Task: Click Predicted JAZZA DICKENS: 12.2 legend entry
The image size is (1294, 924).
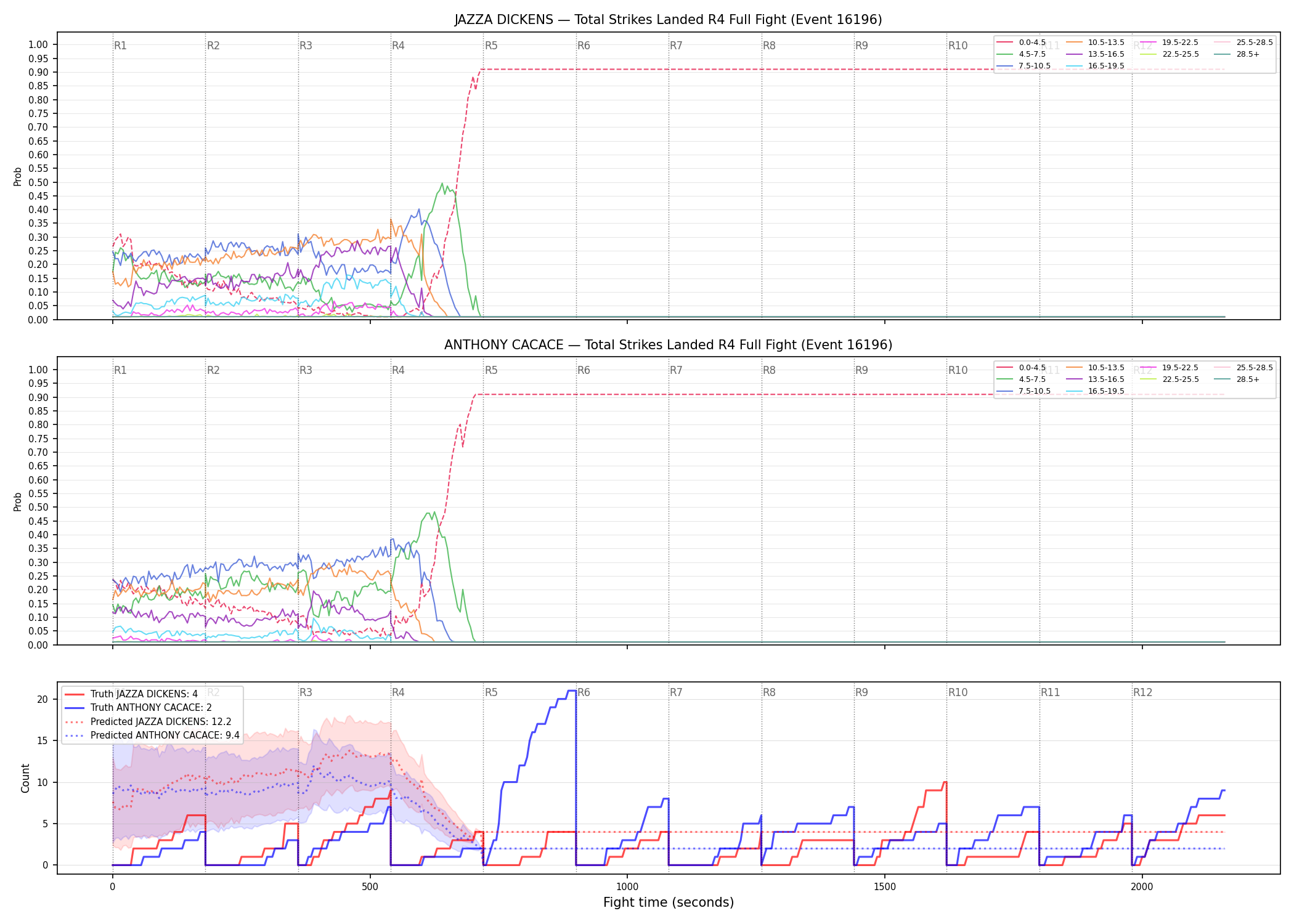Action: tap(148, 722)
